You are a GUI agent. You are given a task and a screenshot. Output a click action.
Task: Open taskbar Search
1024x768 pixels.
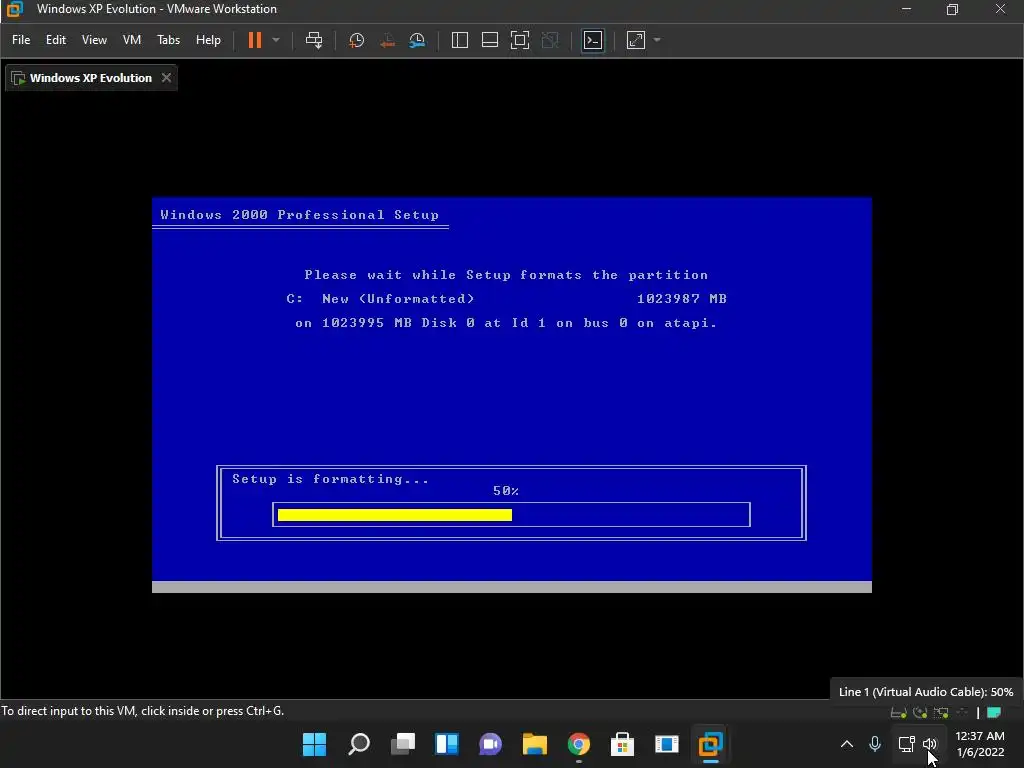pos(359,744)
